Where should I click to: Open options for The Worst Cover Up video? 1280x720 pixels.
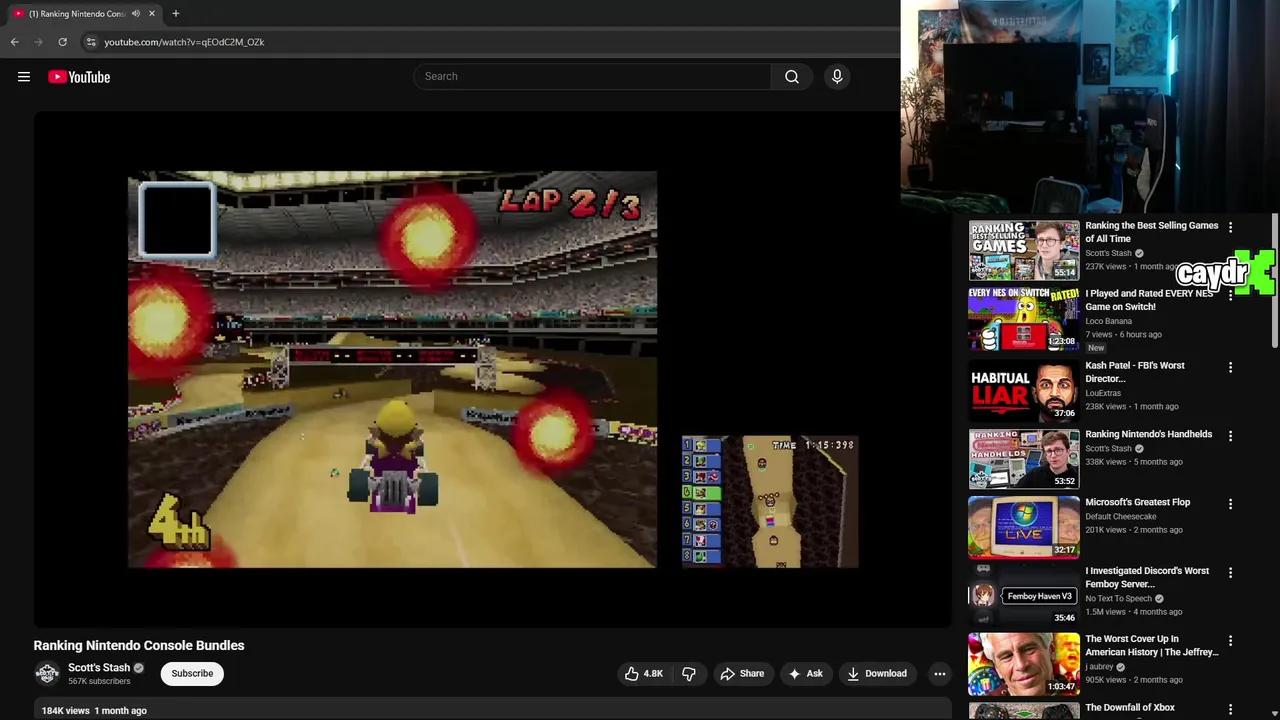pos(1230,641)
